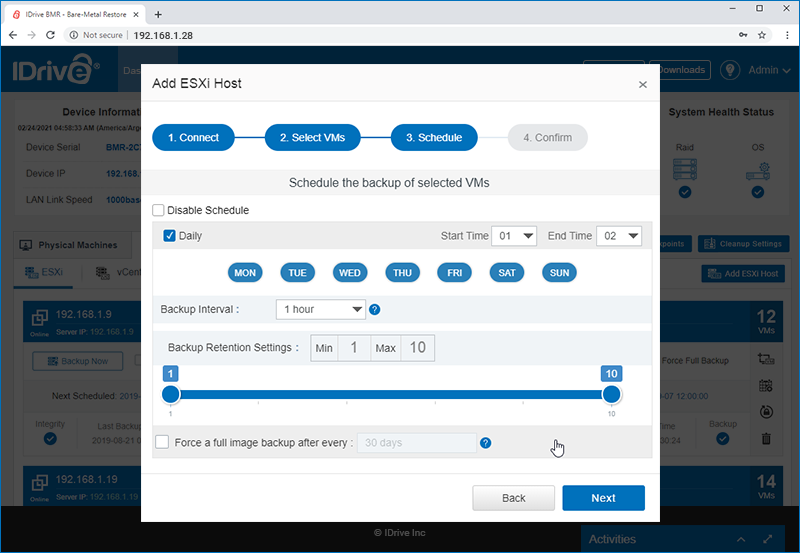Click the Next button
Viewport: 800px width, 553px height.
604,498
